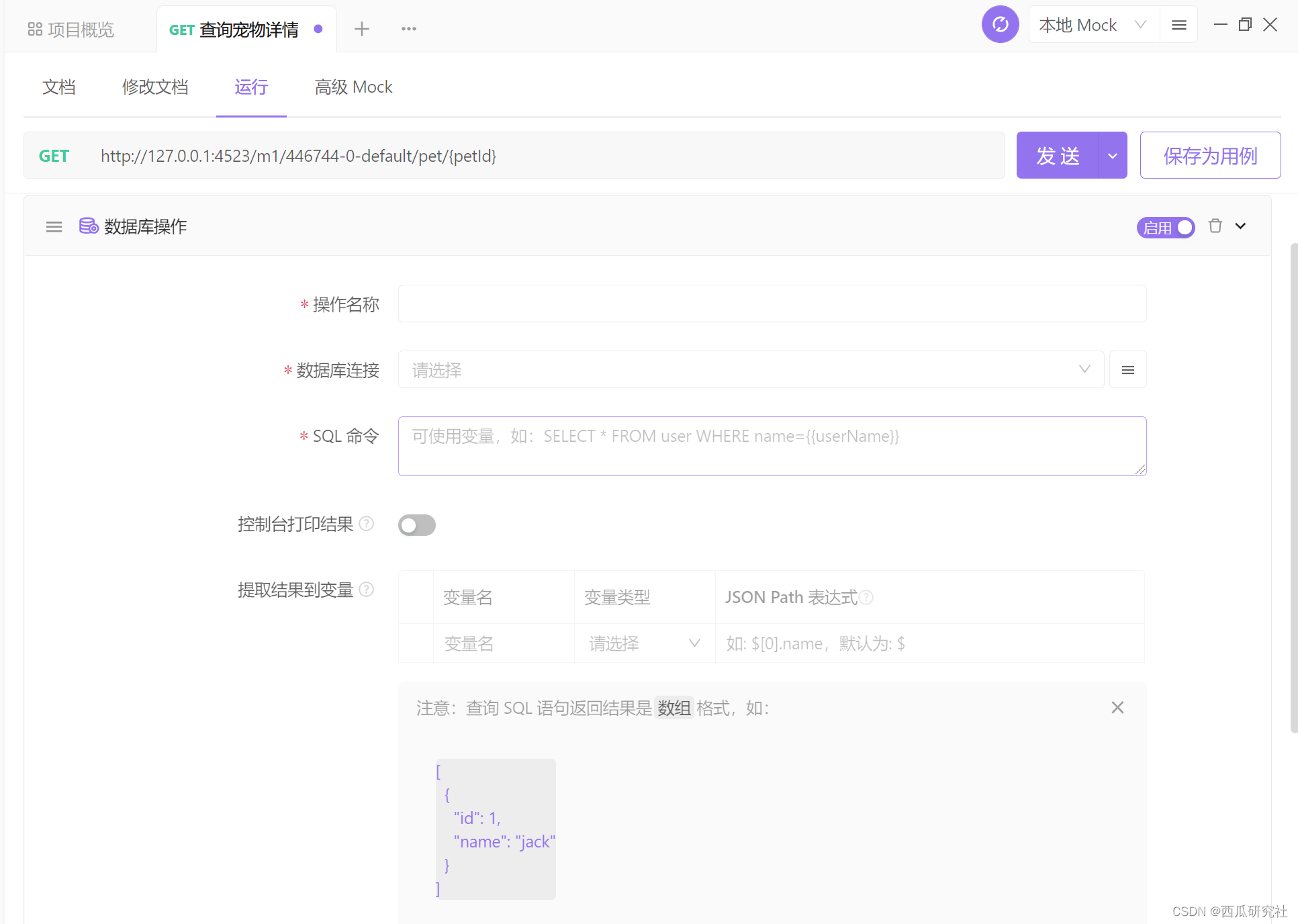Click the delete trash icon in panel
This screenshot has width=1298, height=924.
click(x=1216, y=226)
